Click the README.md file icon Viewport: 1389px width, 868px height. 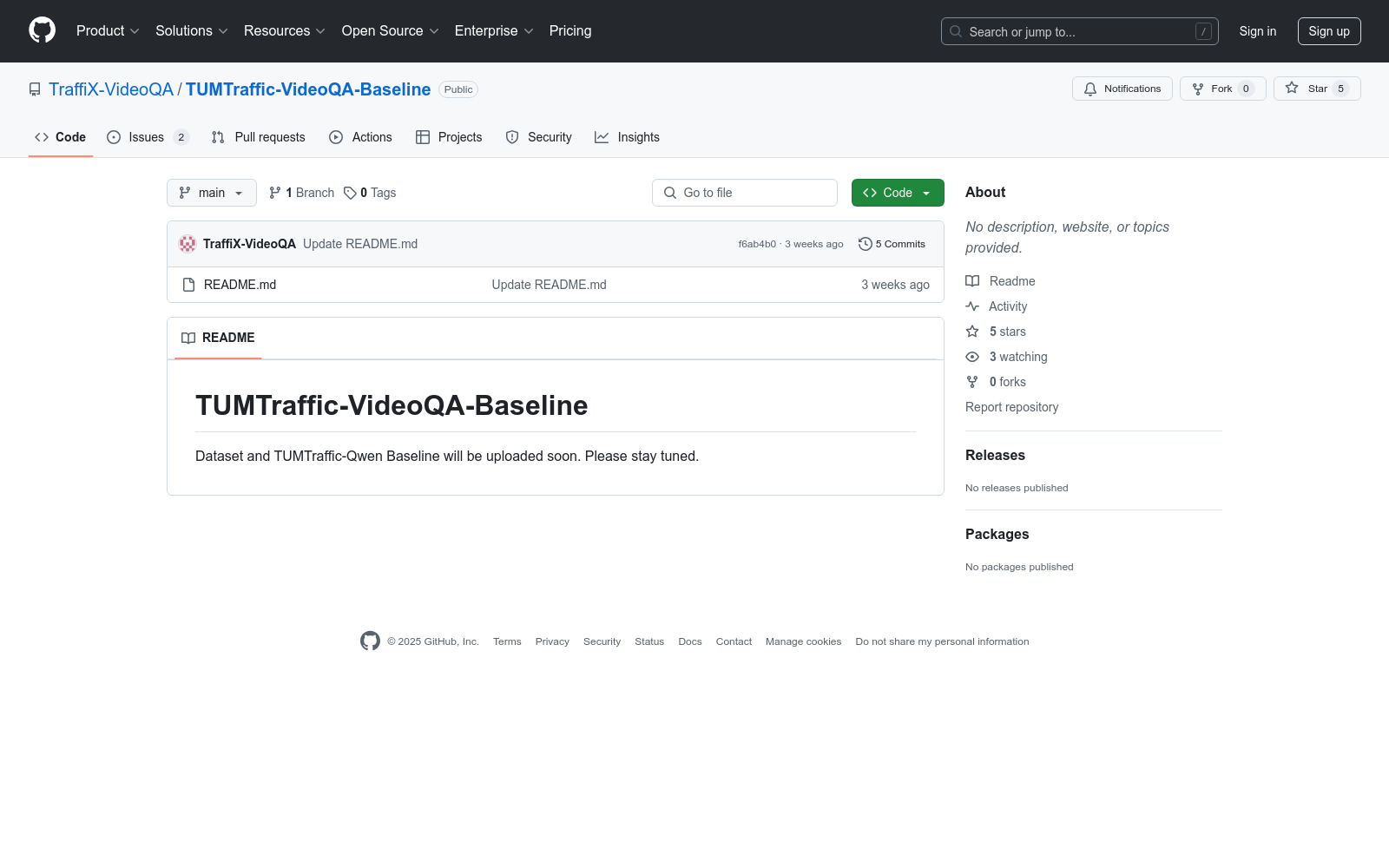(x=188, y=285)
